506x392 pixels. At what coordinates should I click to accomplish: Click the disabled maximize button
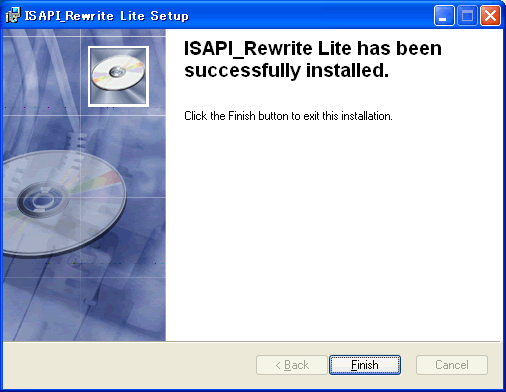467,16
